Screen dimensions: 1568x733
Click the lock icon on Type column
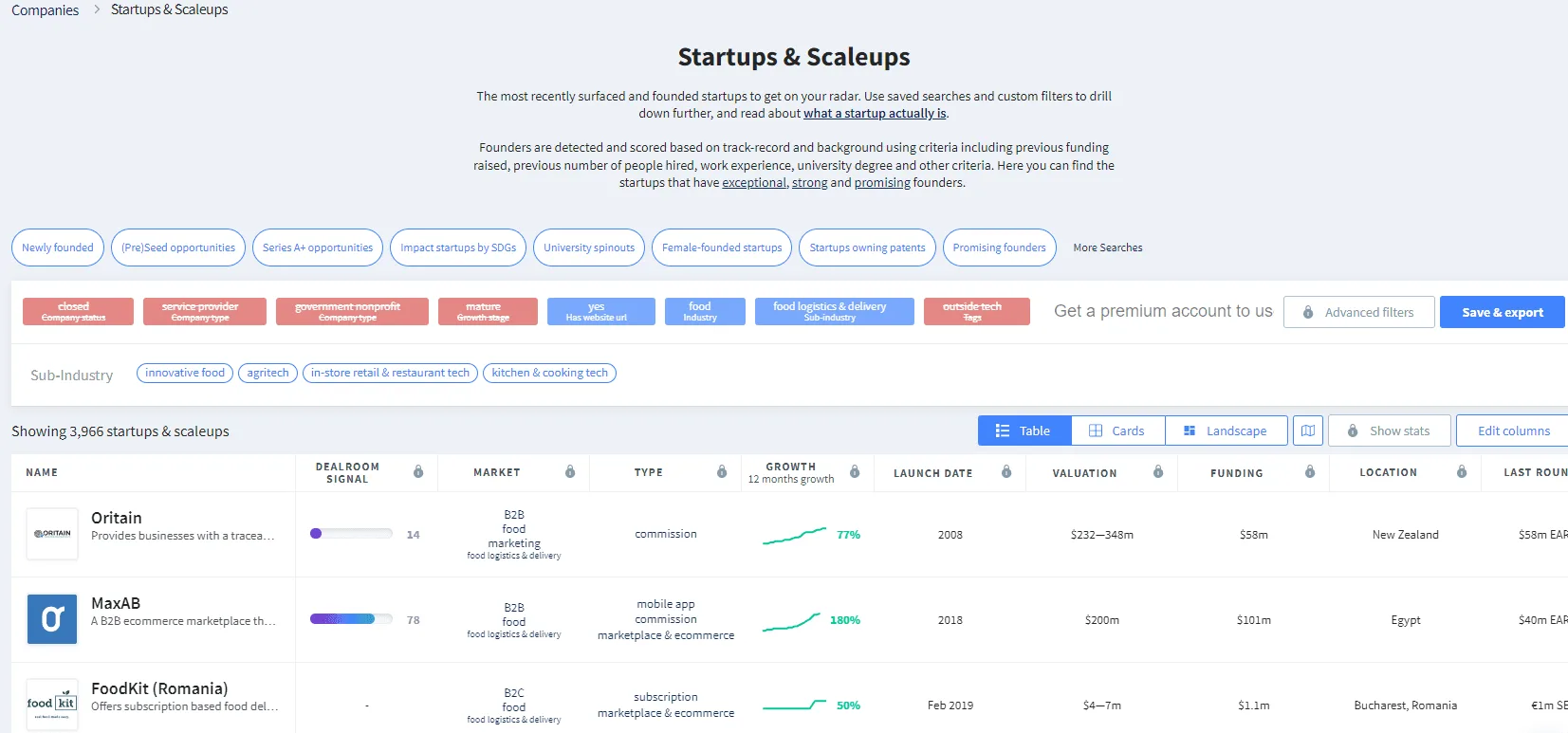[723, 471]
